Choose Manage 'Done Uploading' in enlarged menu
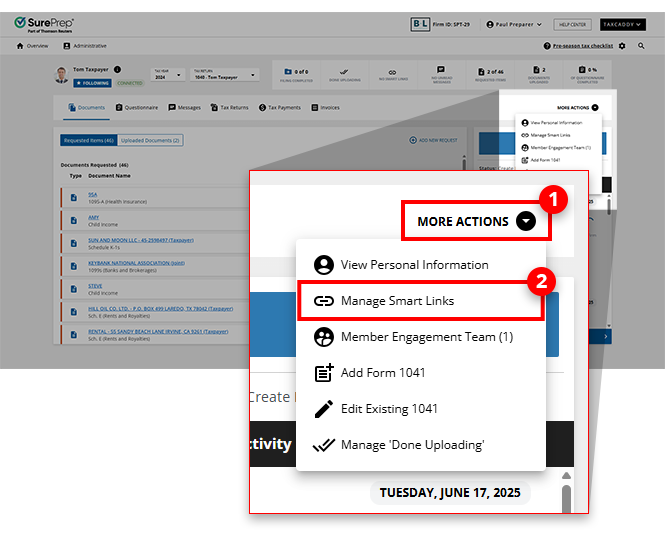This screenshot has width=665, height=537. point(421,445)
